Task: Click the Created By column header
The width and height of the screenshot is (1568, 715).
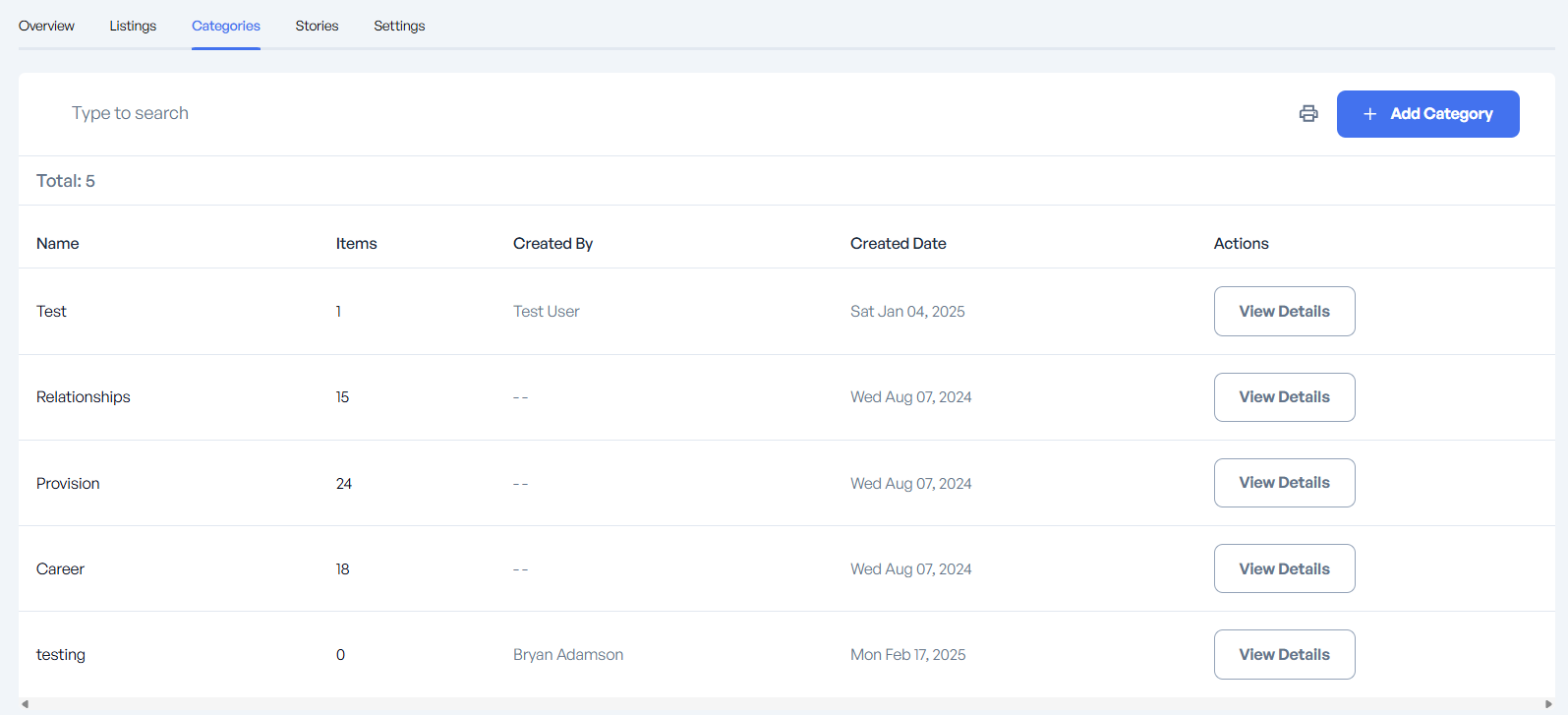Action: [x=552, y=243]
